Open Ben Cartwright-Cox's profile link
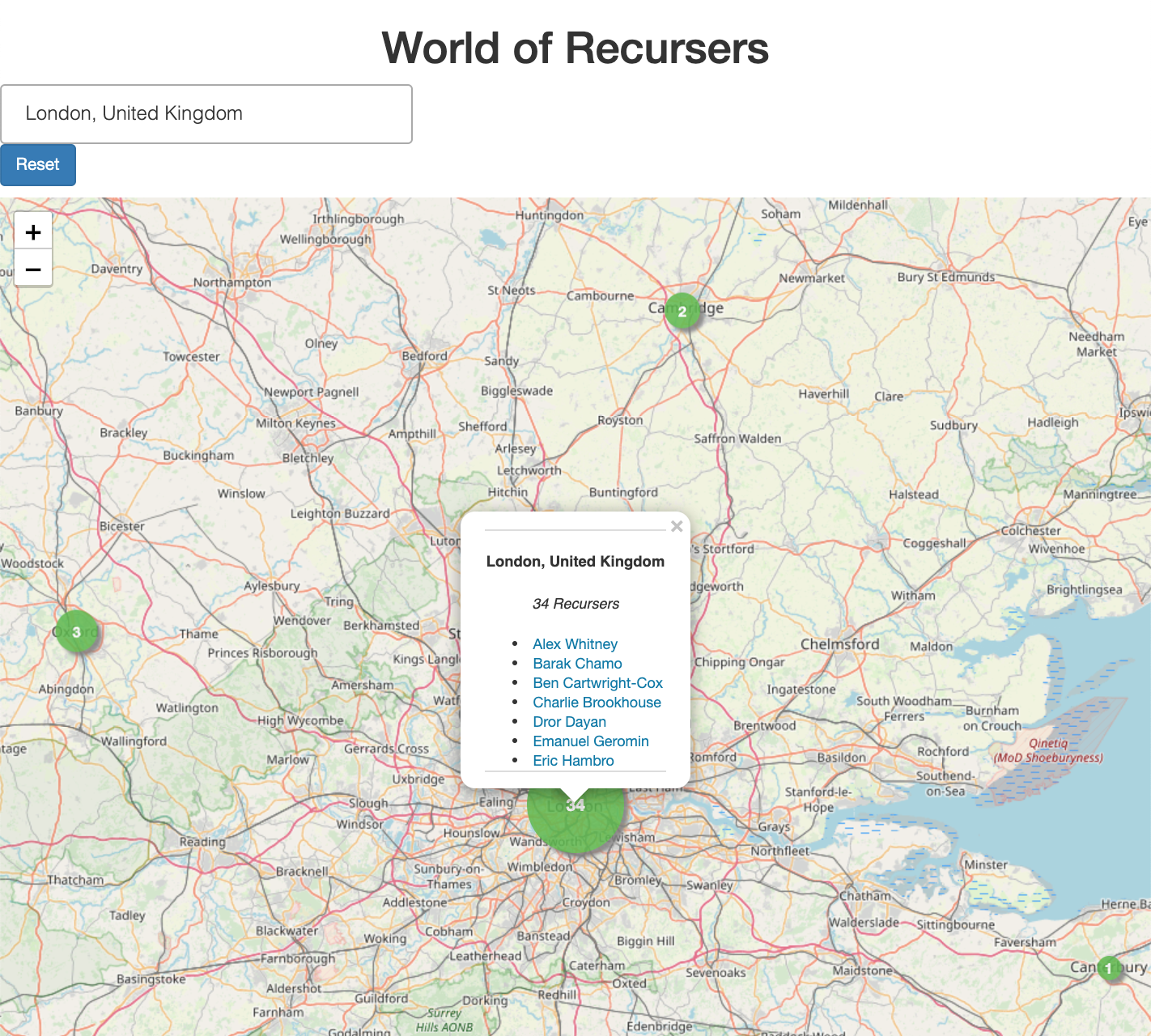This screenshot has height=1036, width=1151. pyautogui.click(x=597, y=683)
